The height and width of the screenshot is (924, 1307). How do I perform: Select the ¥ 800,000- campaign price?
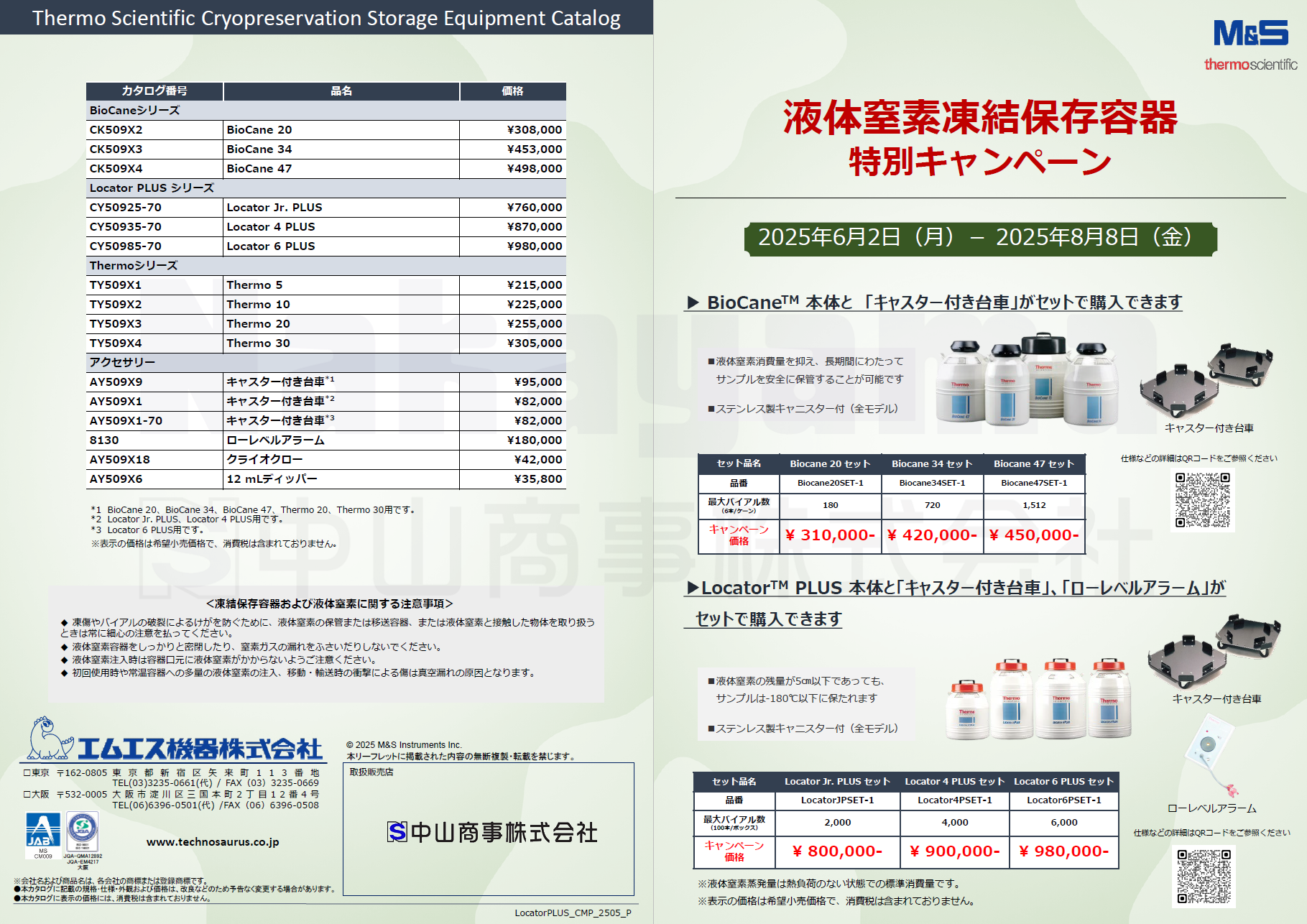(x=838, y=852)
